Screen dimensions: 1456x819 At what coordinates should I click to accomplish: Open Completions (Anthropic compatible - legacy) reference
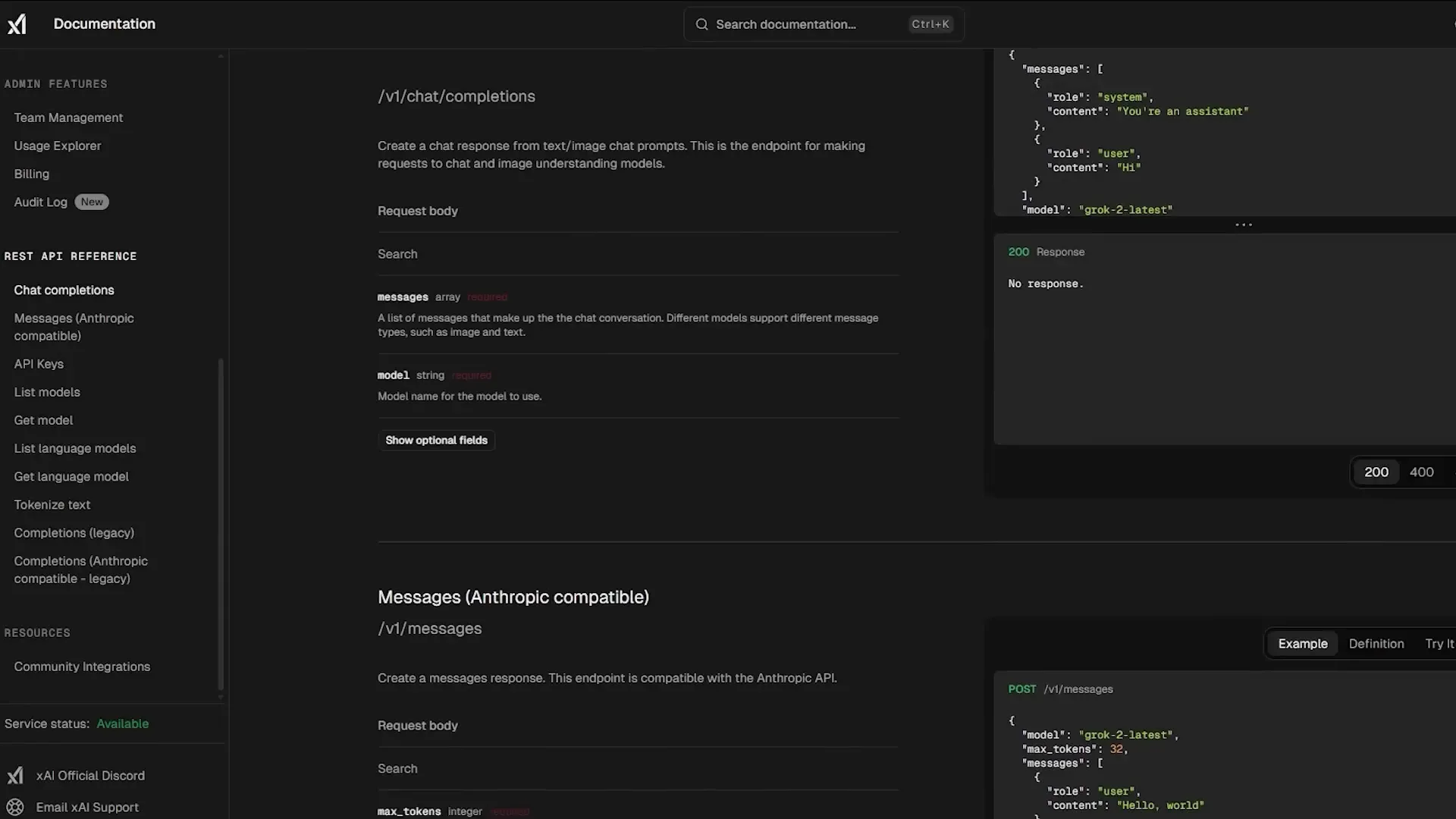pos(81,570)
